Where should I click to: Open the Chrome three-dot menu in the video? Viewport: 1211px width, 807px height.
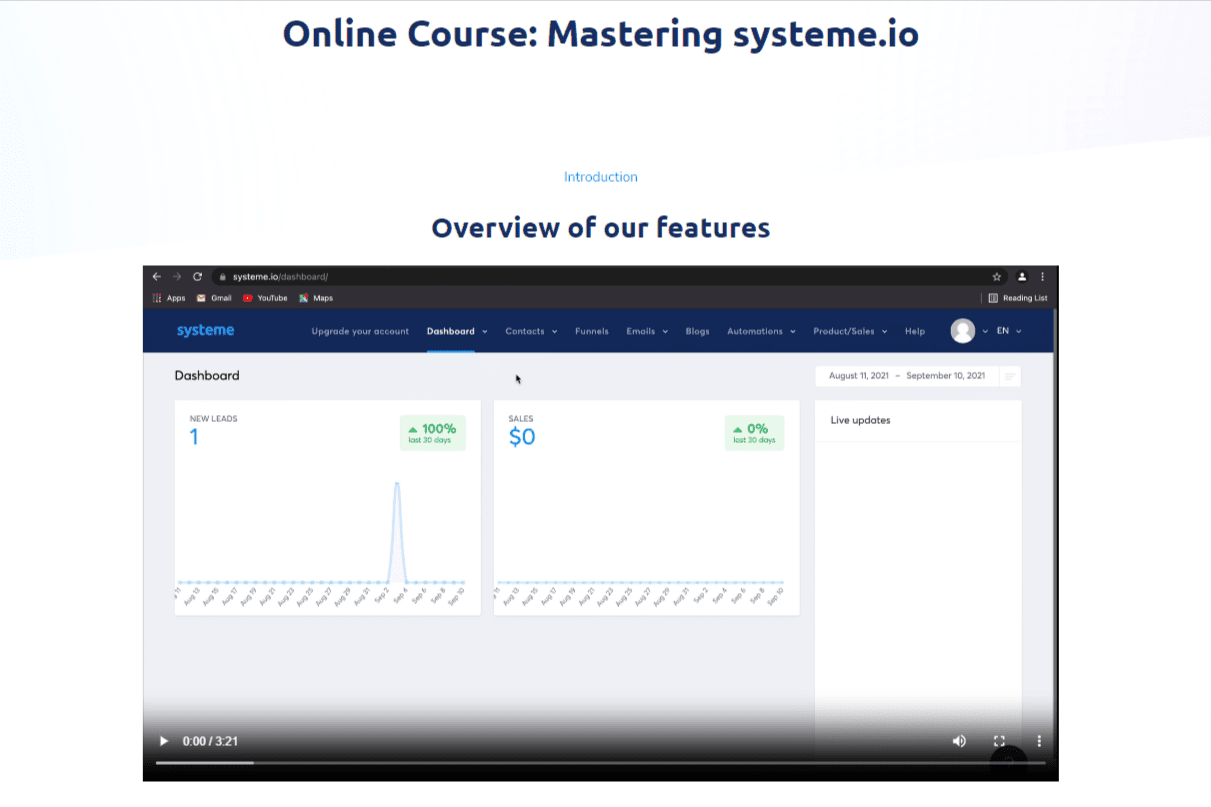(x=1043, y=276)
